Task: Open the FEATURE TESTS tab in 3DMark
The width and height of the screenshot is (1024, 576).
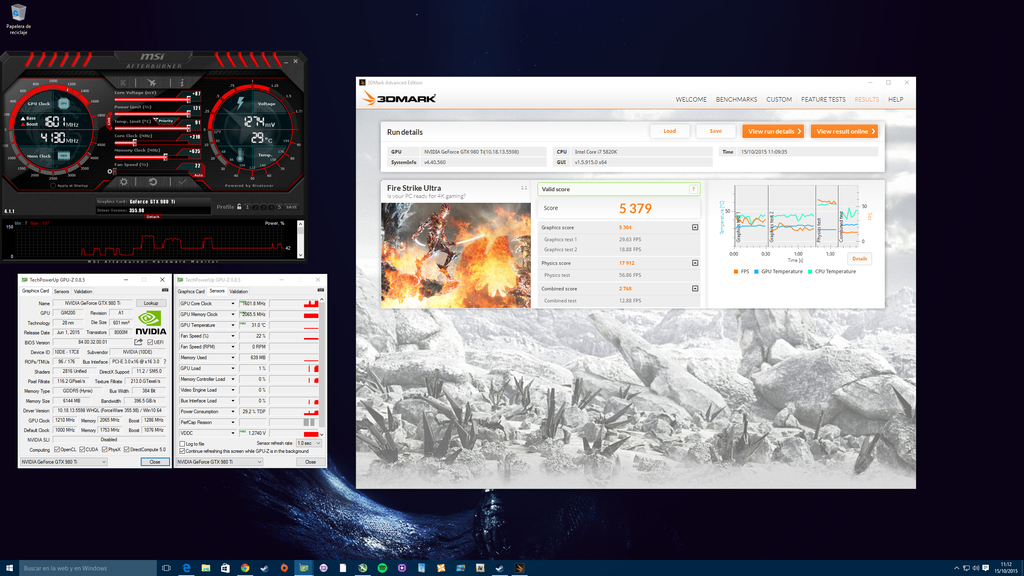Action: pyautogui.click(x=823, y=99)
